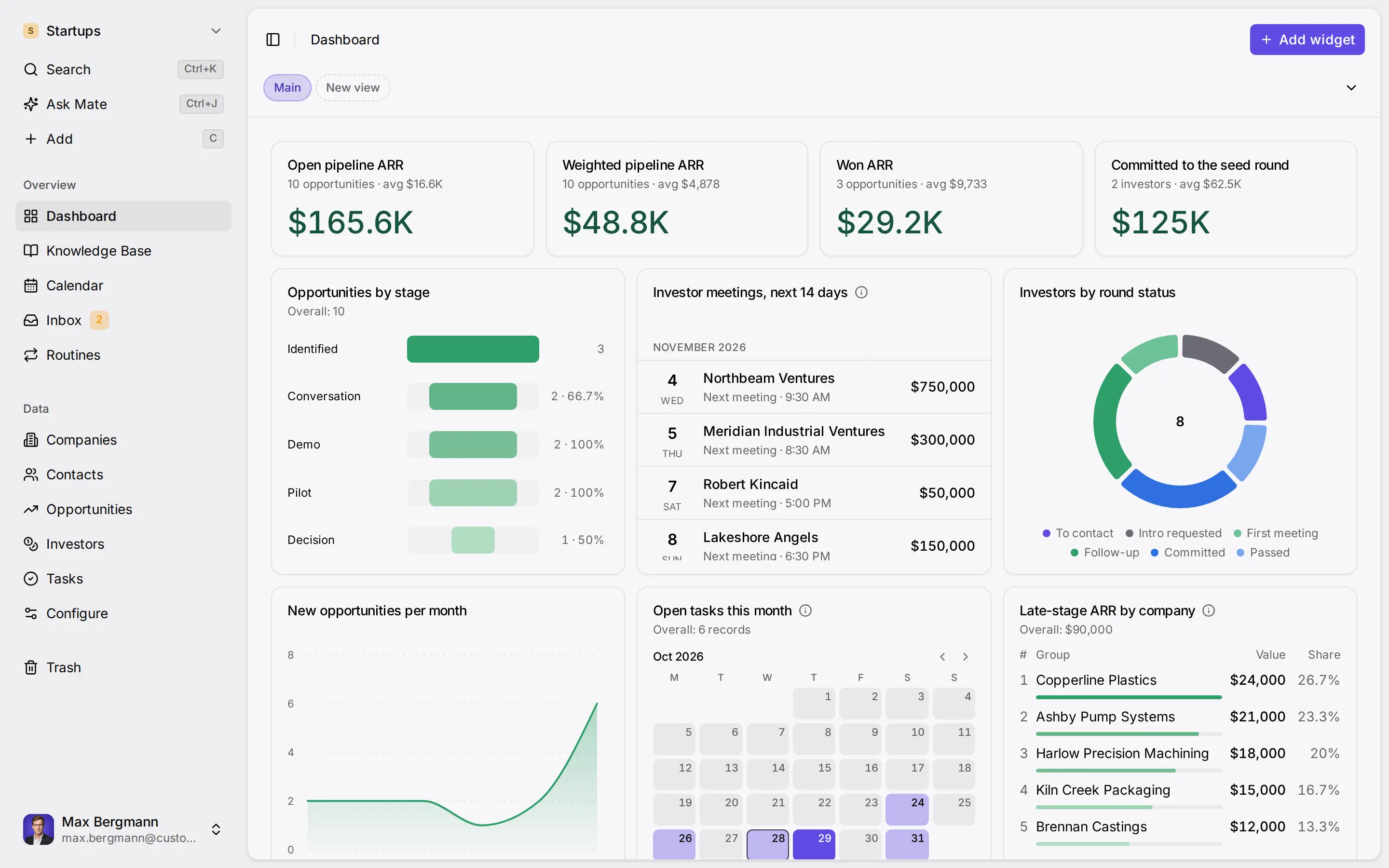This screenshot has height=868, width=1389.
Task: Go to next month in tasks calendar
Action: tap(966, 657)
